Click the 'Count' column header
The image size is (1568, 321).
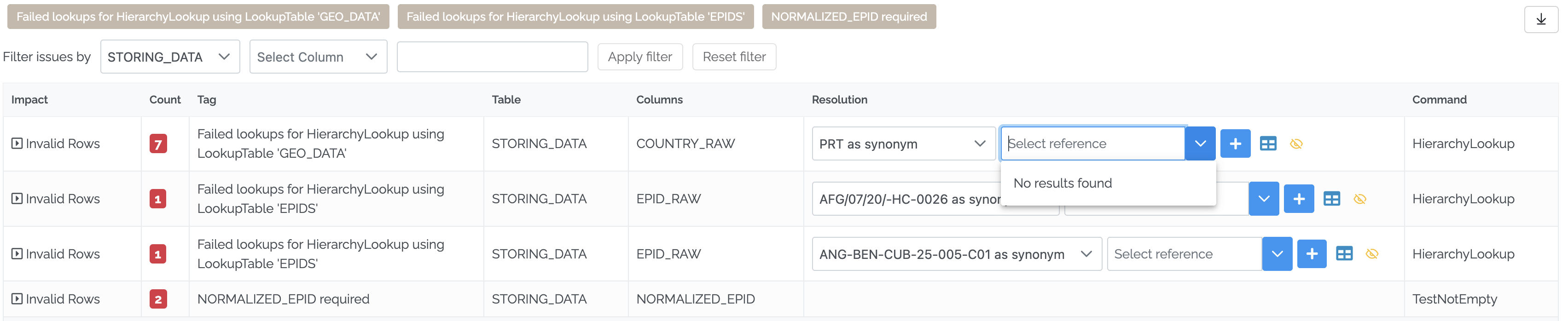[x=165, y=100]
